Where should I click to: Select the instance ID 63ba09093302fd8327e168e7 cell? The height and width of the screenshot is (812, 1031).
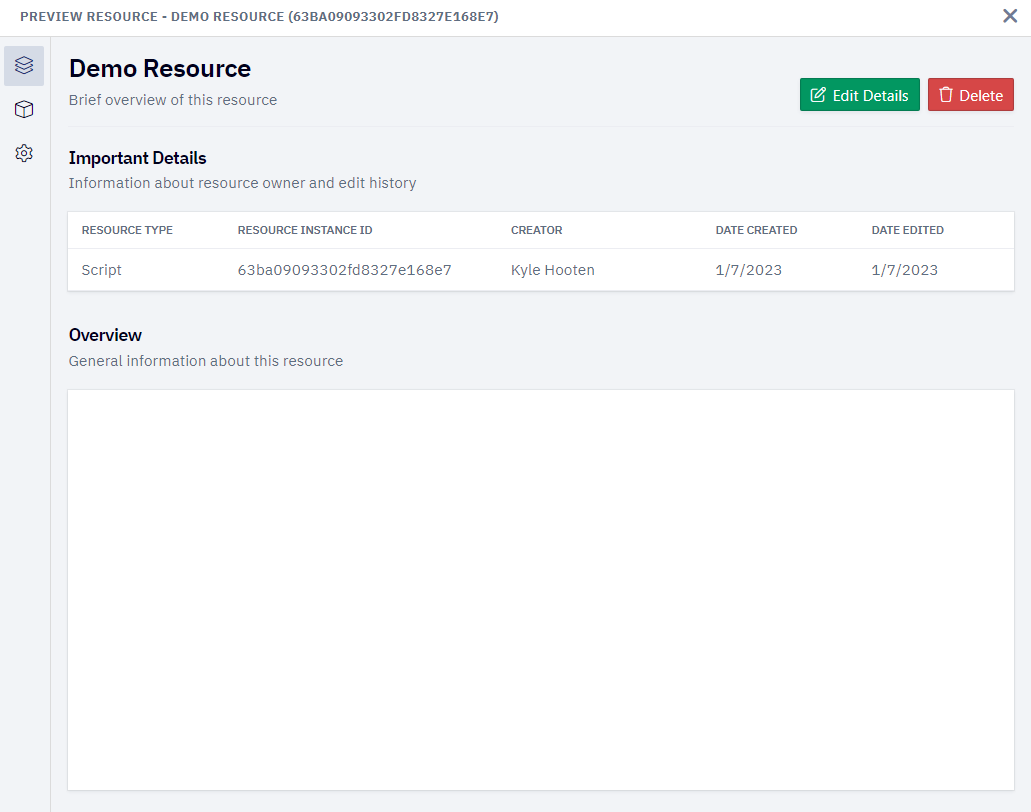pyautogui.click(x=345, y=270)
